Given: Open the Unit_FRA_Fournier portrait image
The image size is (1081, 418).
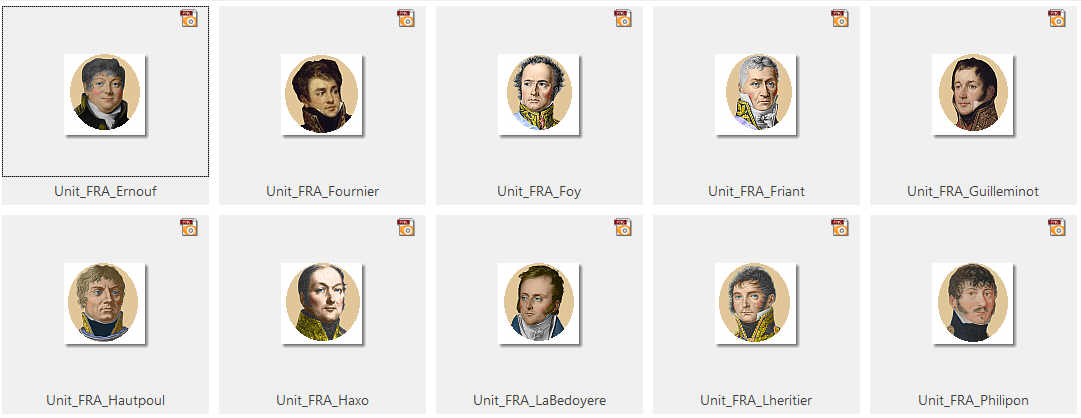Looking at the screenshot, I should click(x=322, y=94).
